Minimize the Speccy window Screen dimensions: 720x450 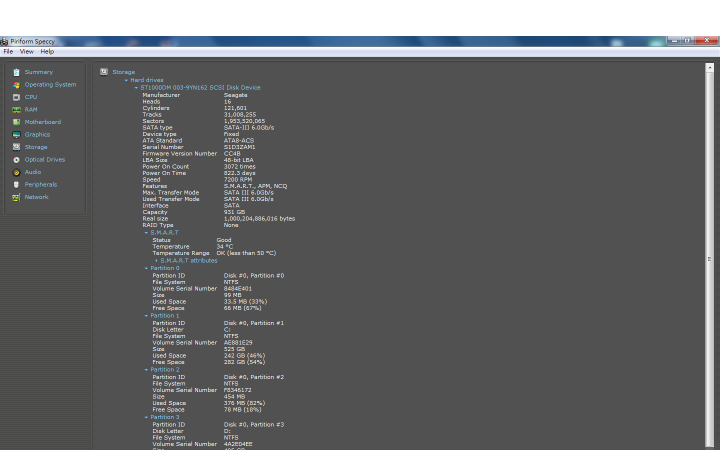(x=674, y=41)
